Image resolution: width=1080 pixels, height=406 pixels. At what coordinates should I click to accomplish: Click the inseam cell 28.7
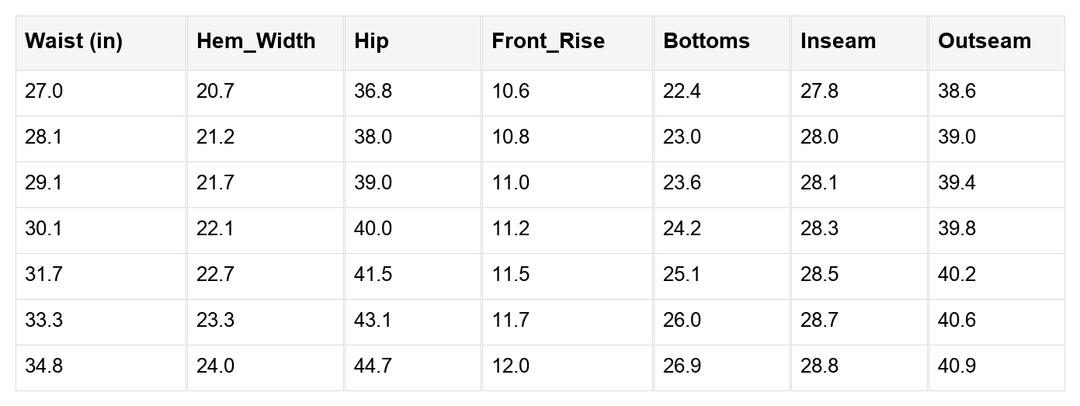(859, 322)
